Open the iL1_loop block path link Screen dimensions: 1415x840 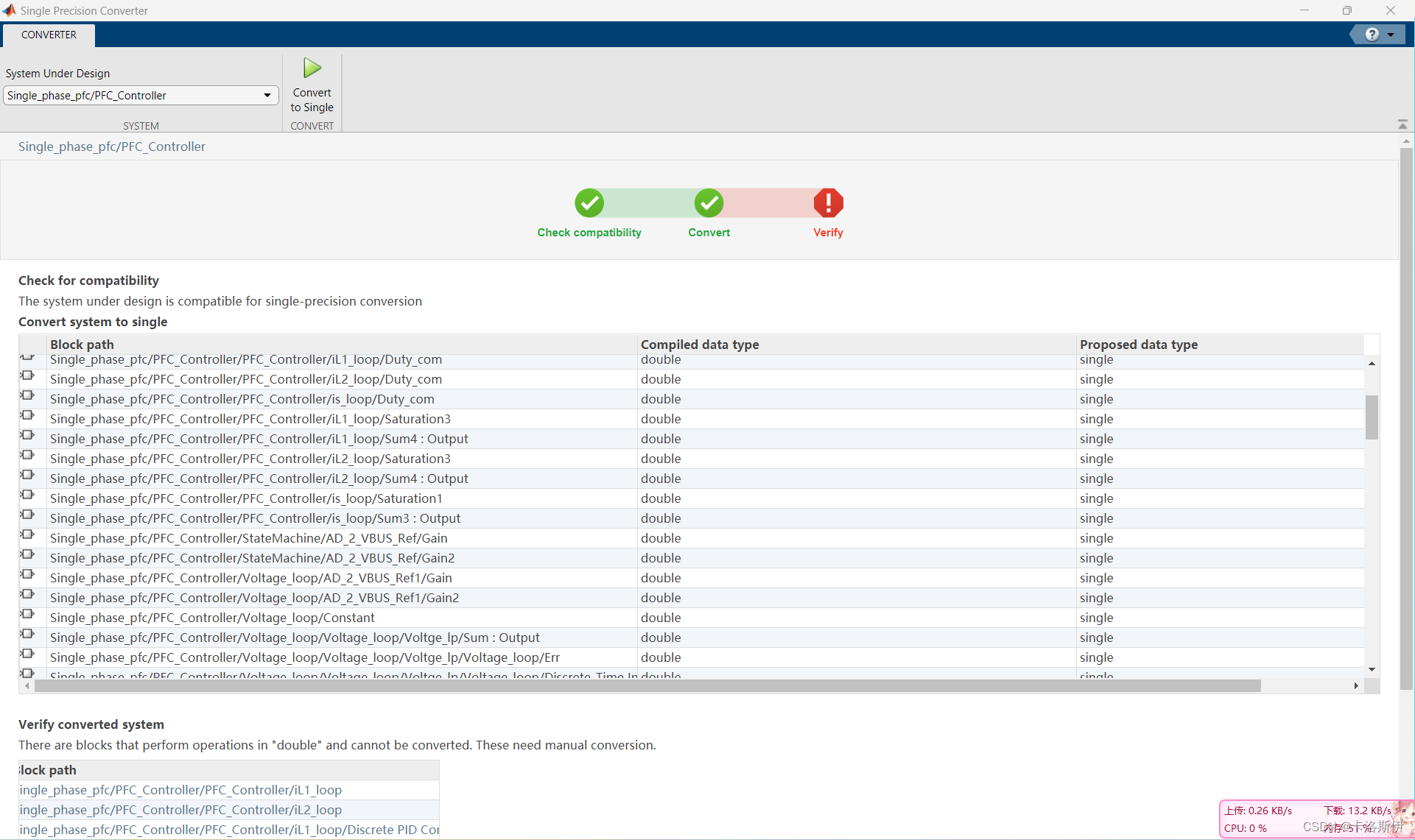point(180,790)
